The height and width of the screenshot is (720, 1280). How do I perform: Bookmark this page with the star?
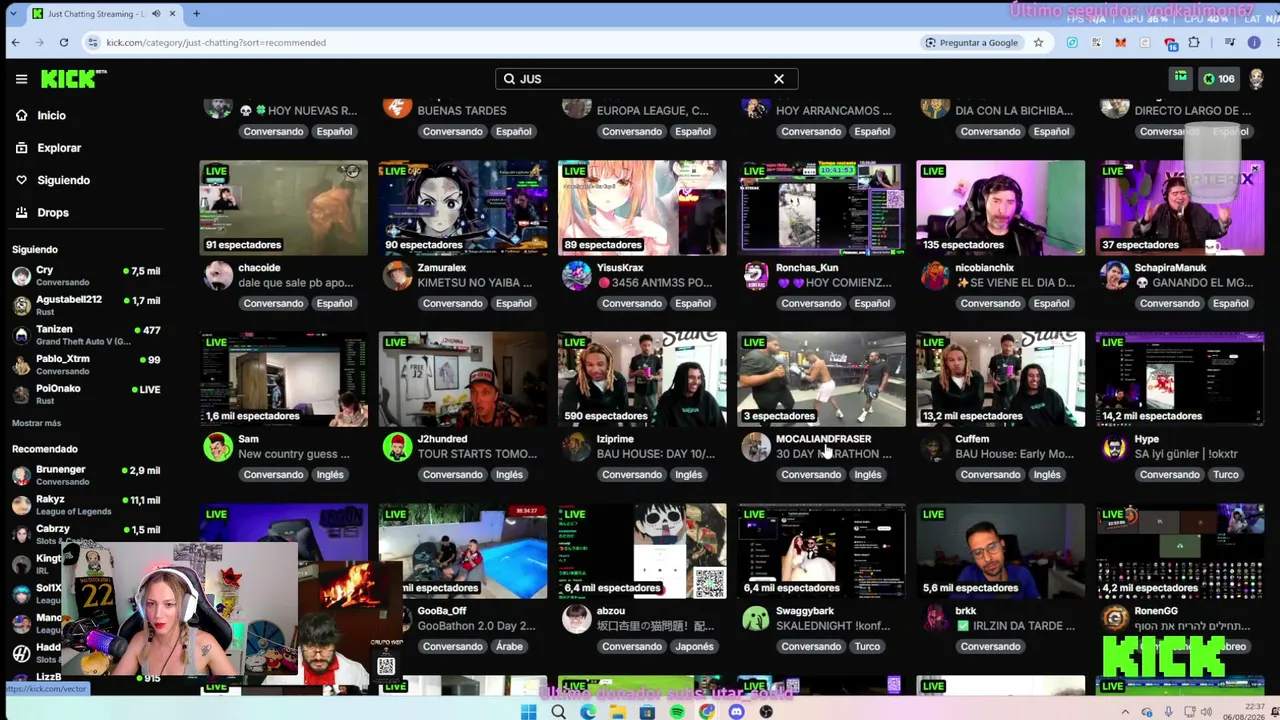[x=1038, y=42]
